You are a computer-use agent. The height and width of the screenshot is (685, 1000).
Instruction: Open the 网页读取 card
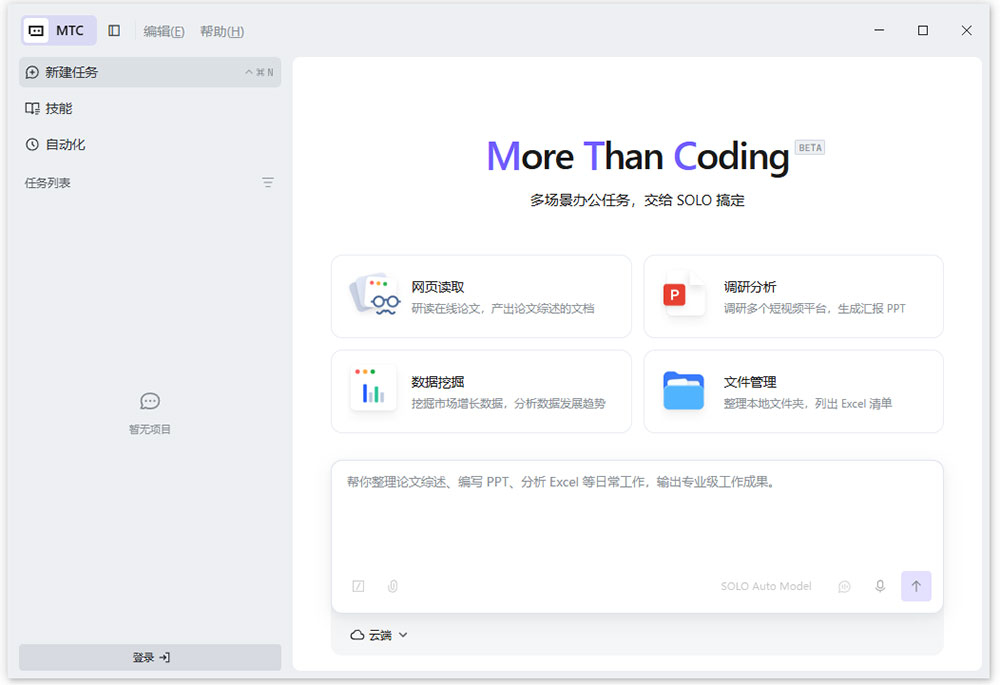(482, 297)
